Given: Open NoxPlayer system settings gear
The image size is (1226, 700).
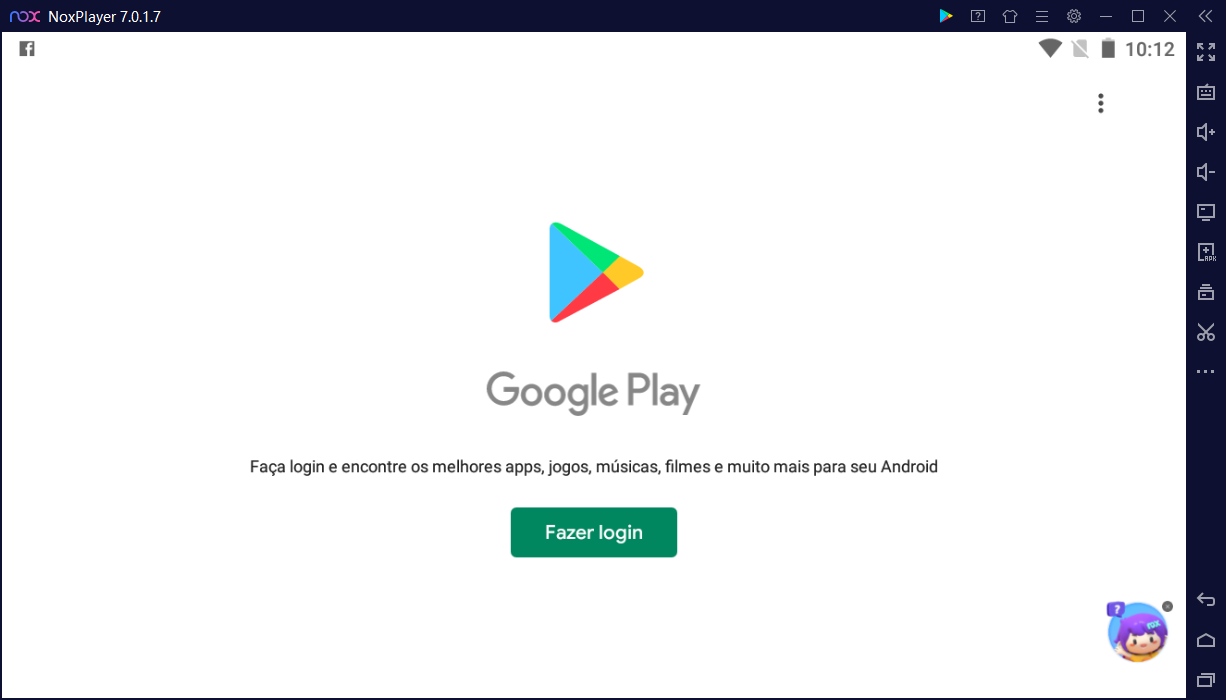Looking at the screenshot, I should [x=1074, y=16].
